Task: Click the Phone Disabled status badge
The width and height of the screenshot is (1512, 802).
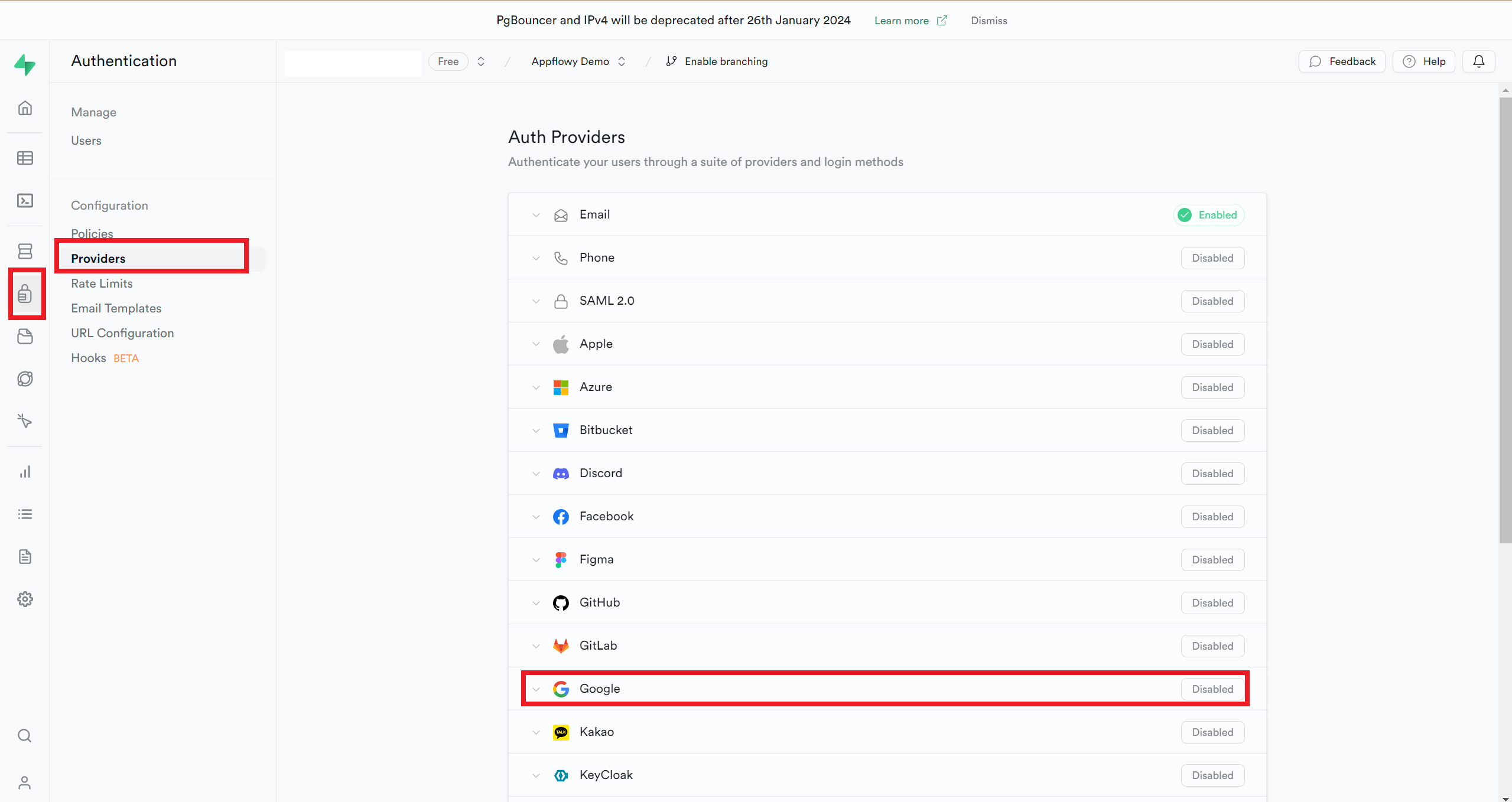Action: click(1212, 258)
